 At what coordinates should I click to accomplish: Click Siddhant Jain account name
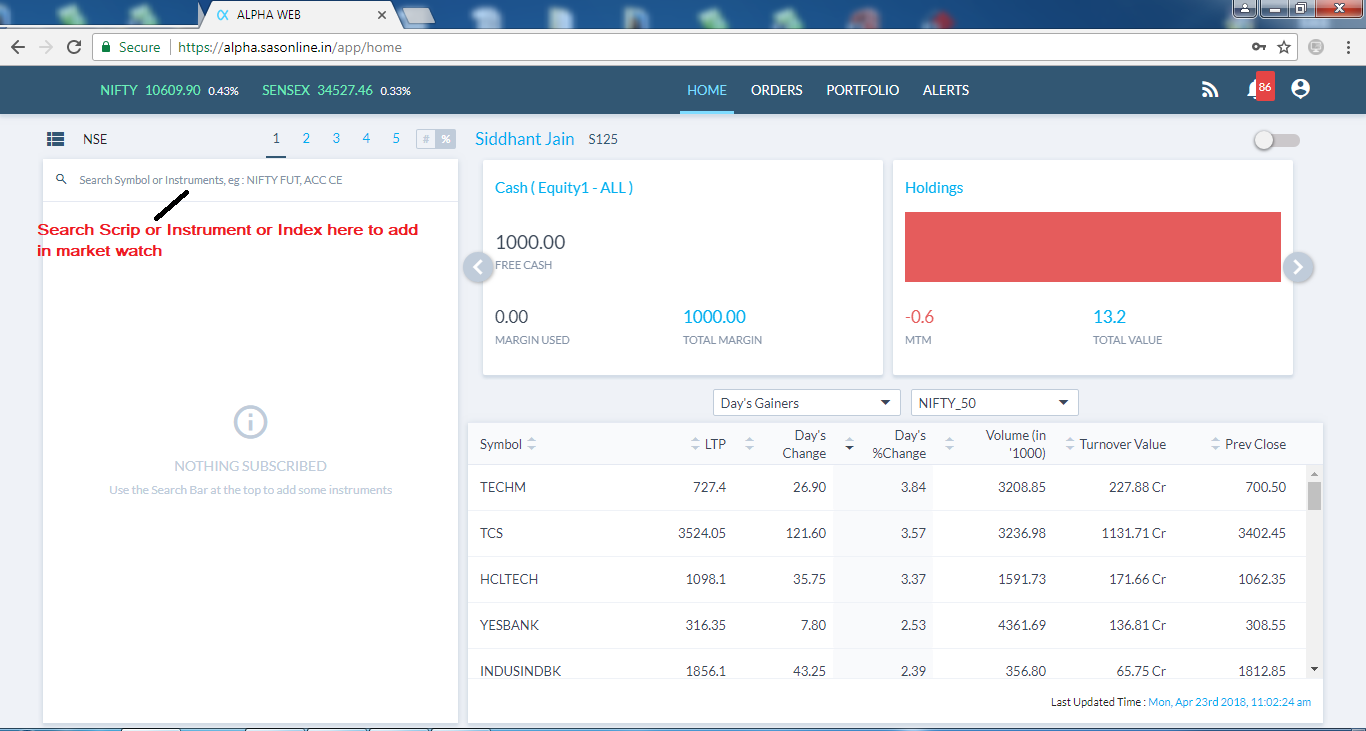525,139
